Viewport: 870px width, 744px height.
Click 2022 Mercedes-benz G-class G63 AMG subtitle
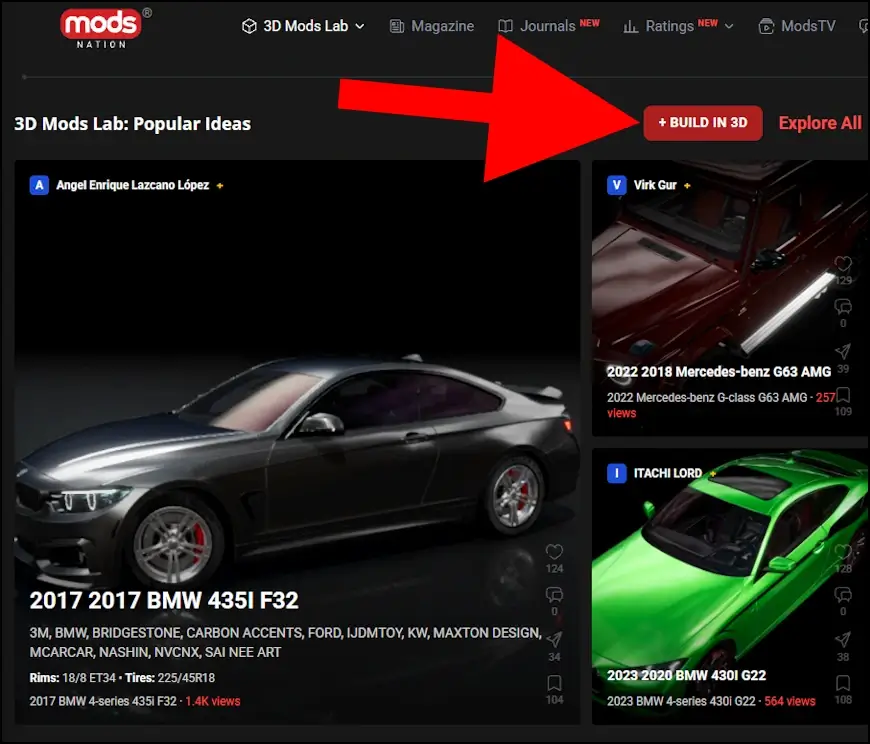point(707,397)
